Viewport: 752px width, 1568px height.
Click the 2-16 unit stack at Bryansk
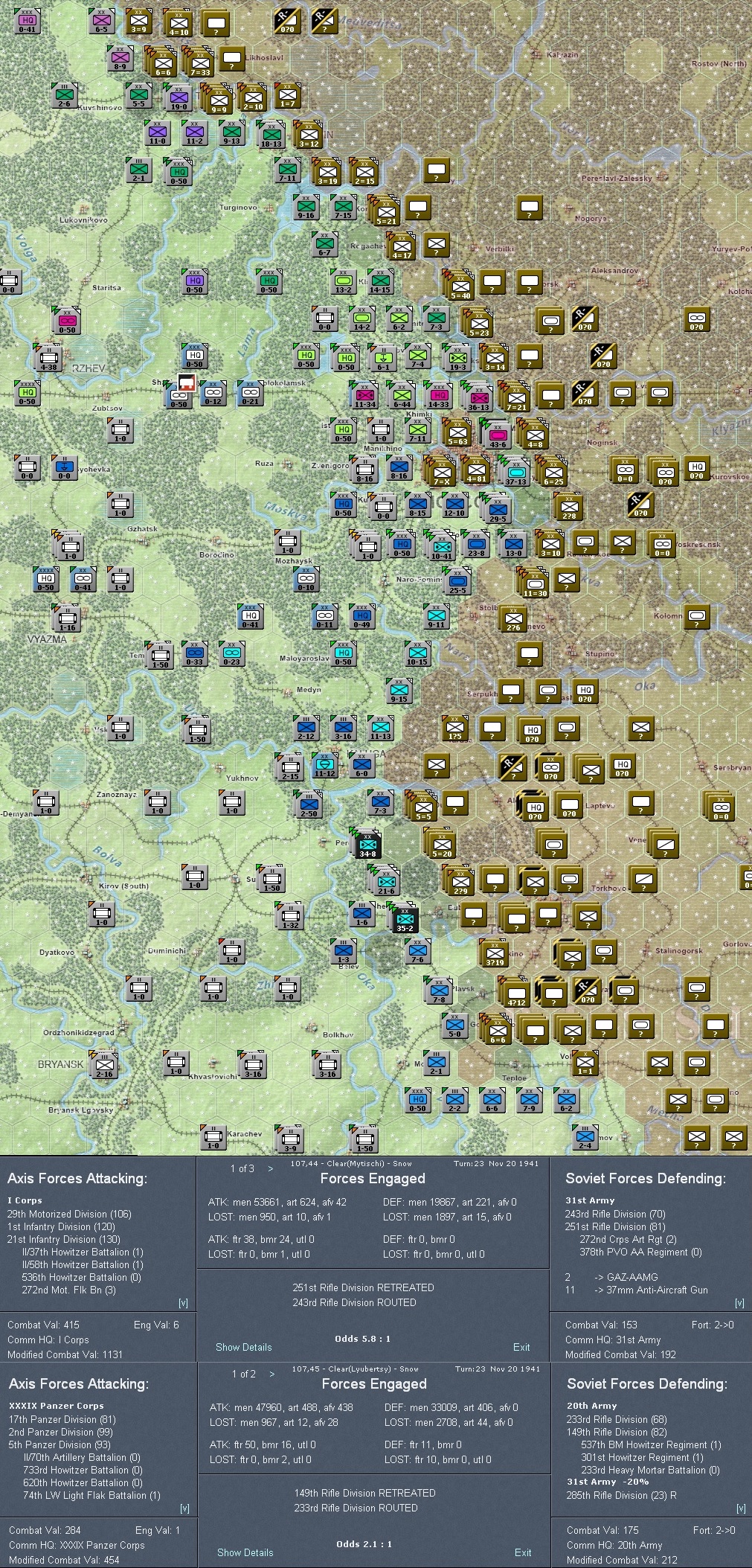pyautogui.click(x=103, y=1065)
